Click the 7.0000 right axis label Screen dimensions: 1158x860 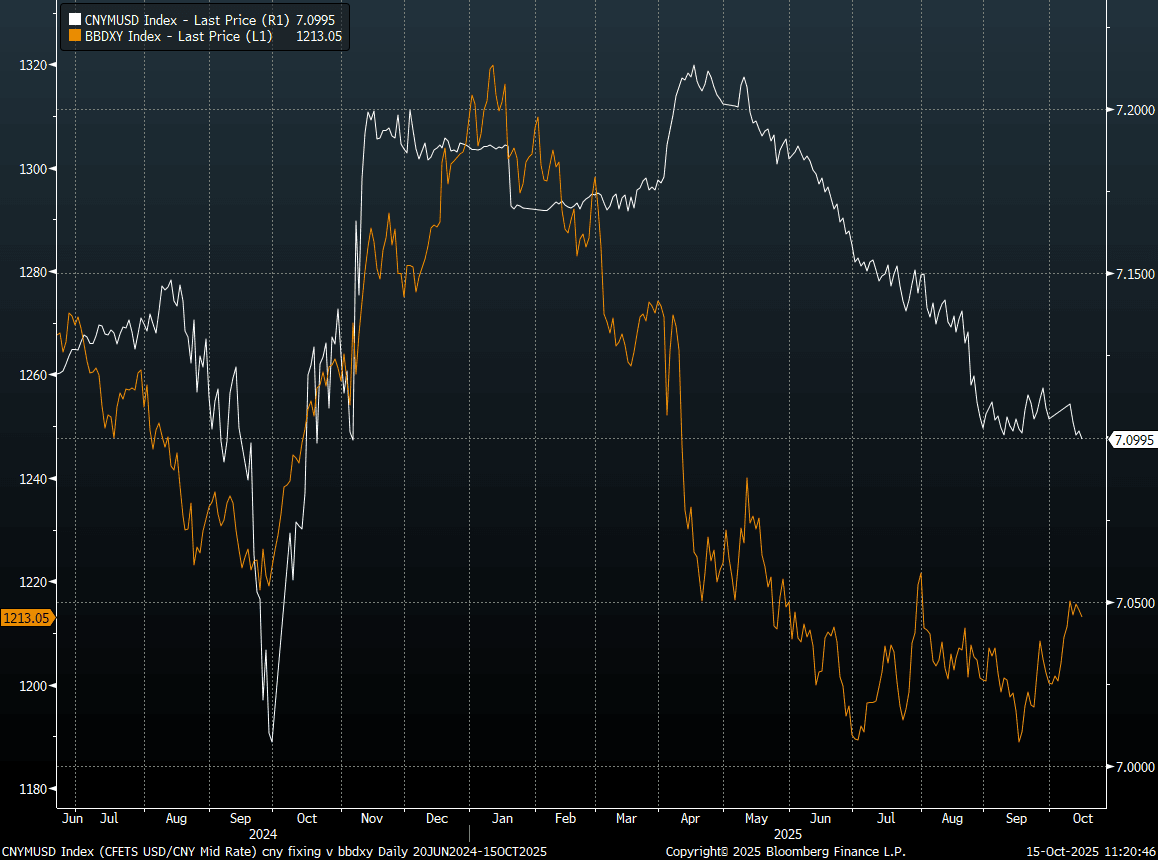1133,767
